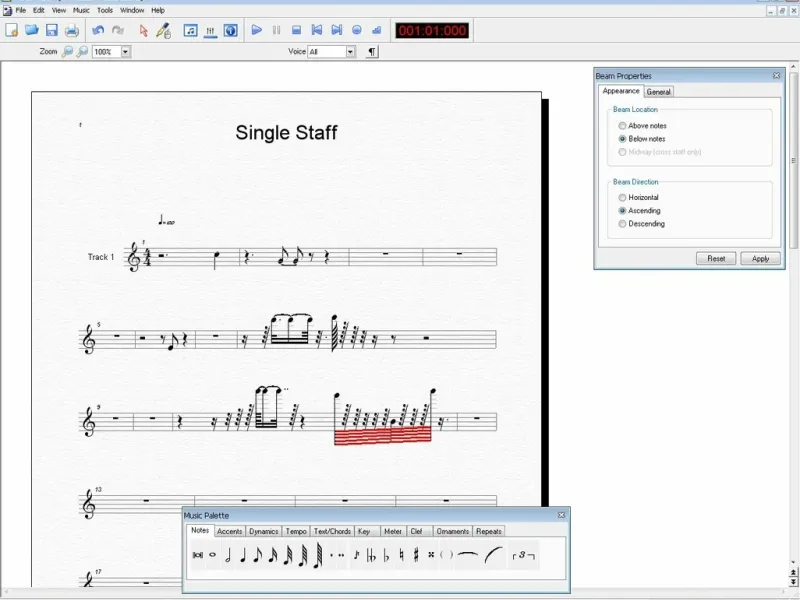
Task: Pick the whole note in palette
Action: [213, 555]
